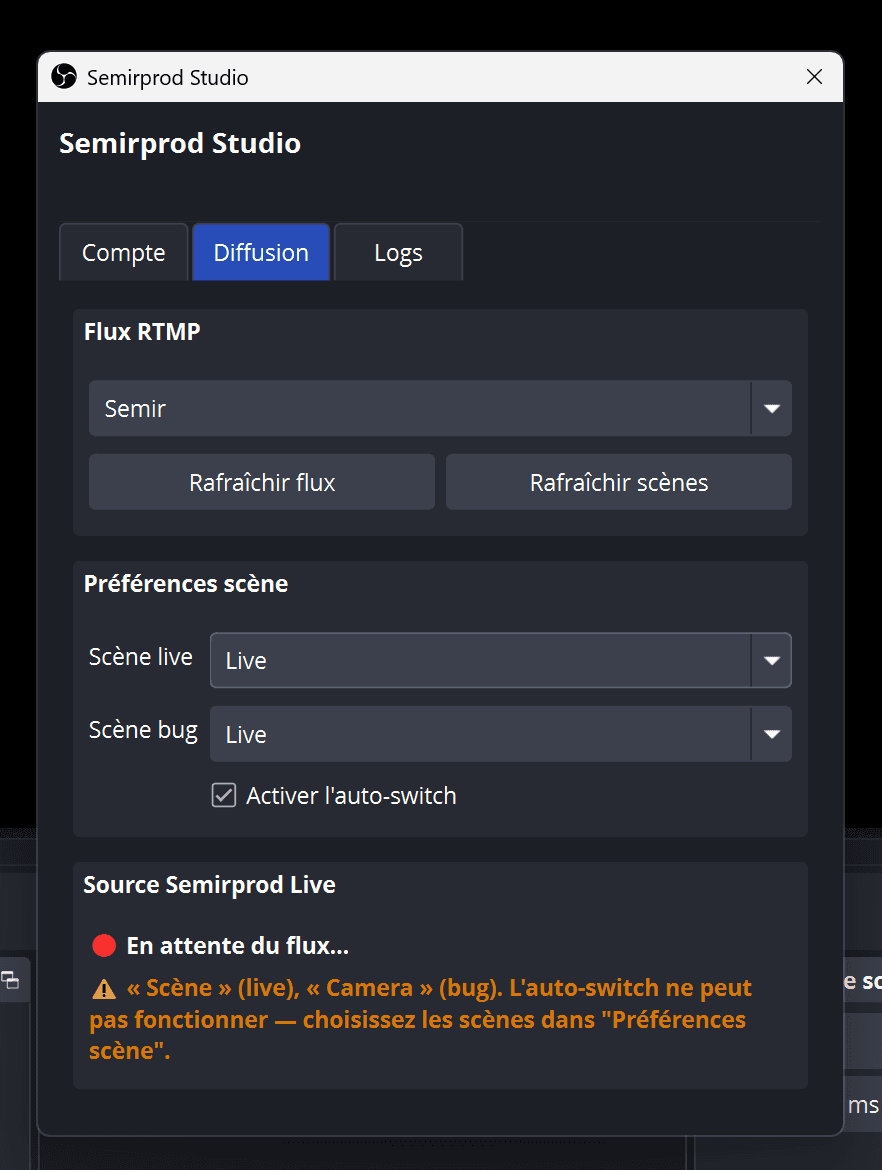Click the arrow of the Semir combo box

click(772, 408)
